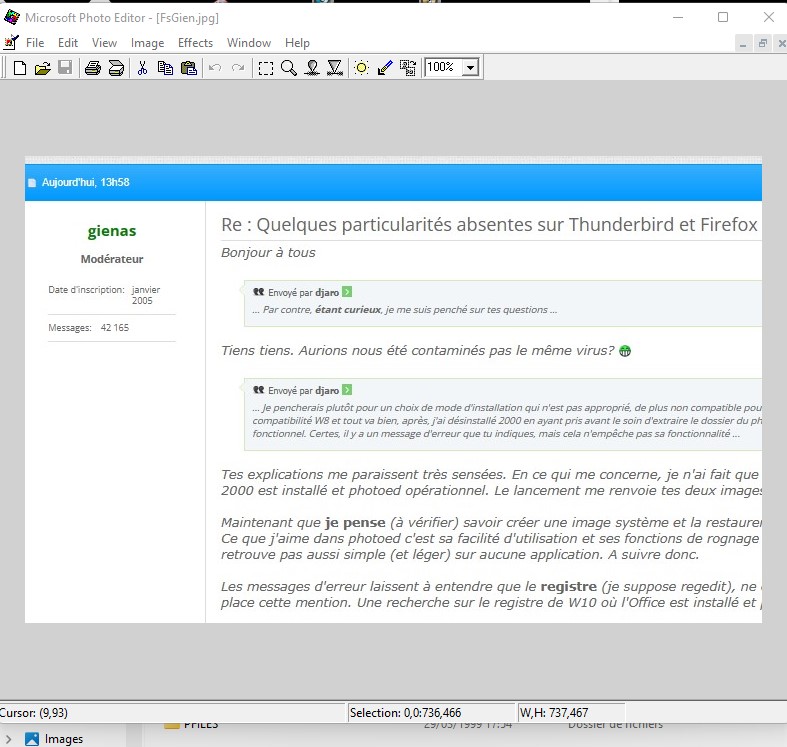Click the green arrow after second djaro quote
787x747 pixels.
pos(347,390)
